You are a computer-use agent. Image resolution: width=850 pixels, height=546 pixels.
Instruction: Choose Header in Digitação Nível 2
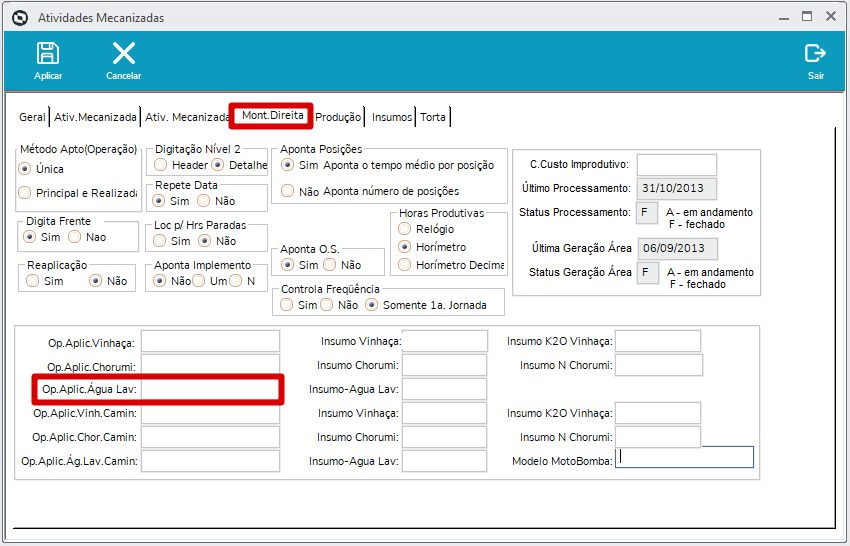coord(160,165)
